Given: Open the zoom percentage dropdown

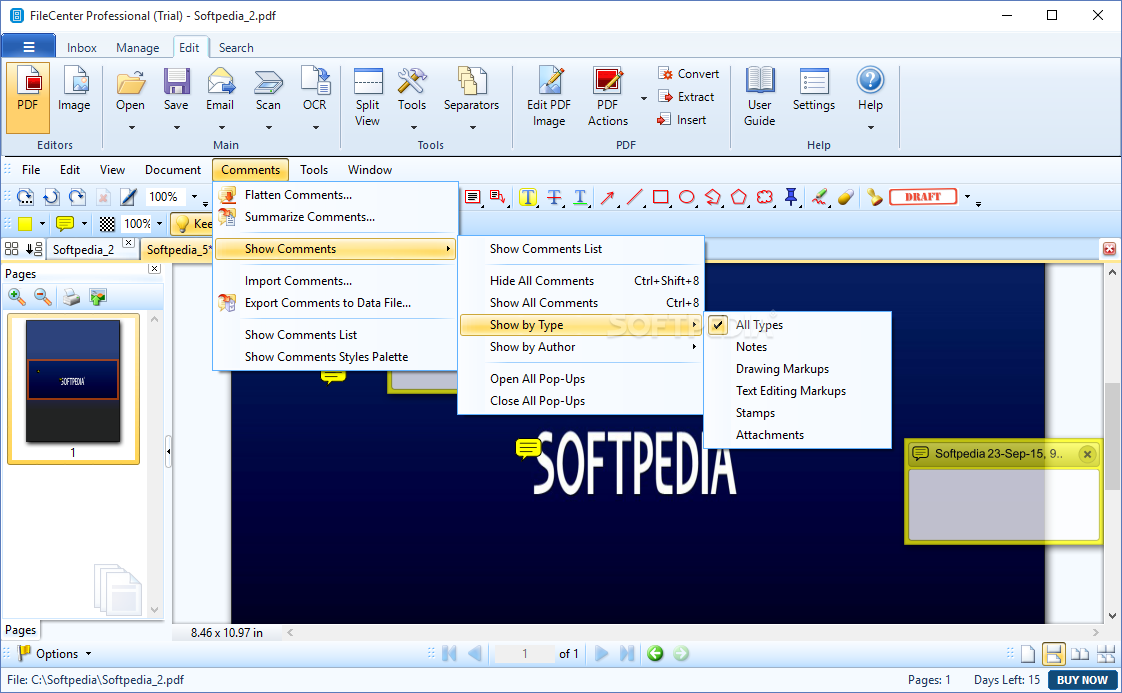Looking at the screenshot, I should (x=194, y=197).
